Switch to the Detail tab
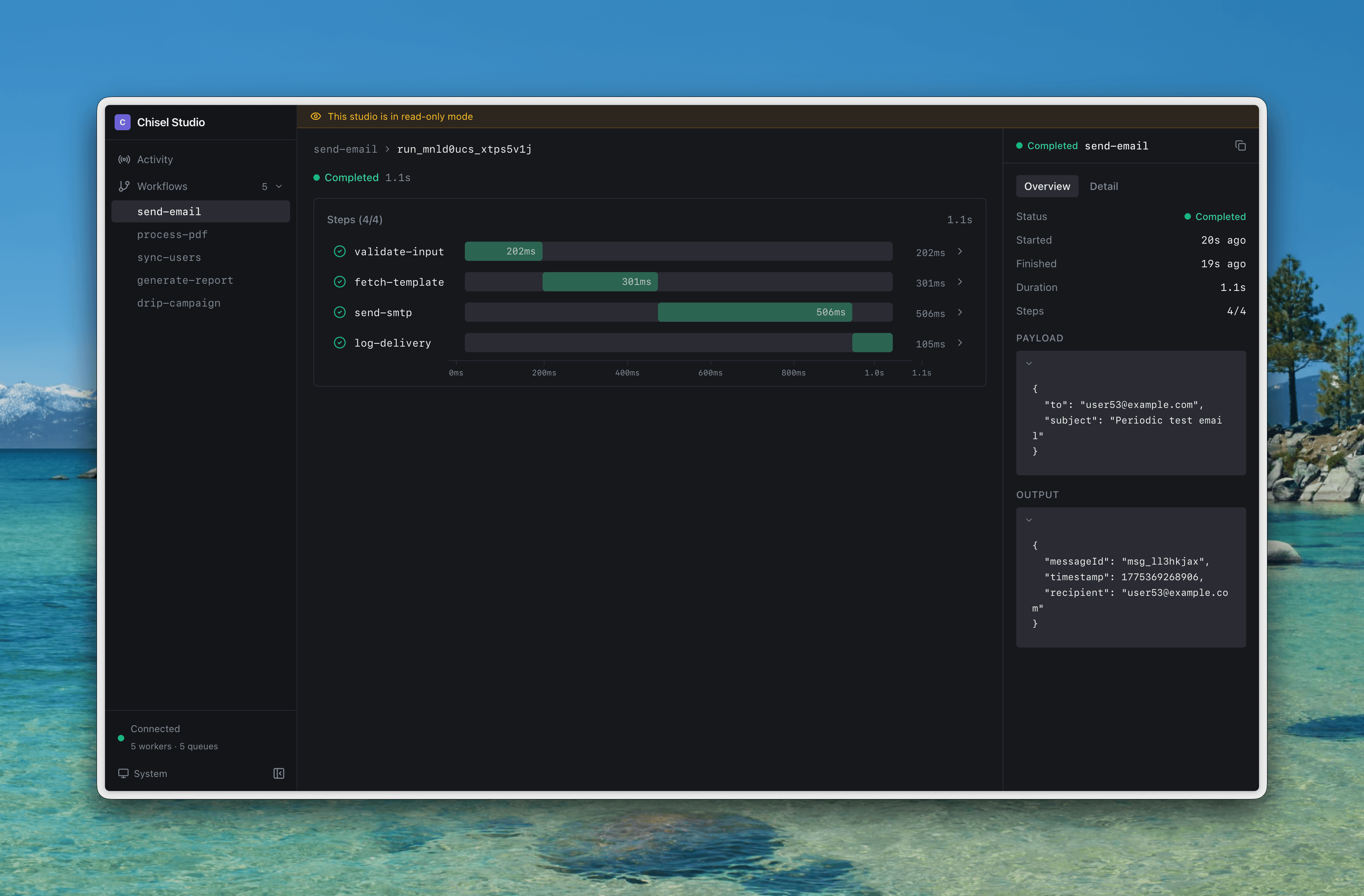This screenshot has width=1364, height=896. (1103, 186)
